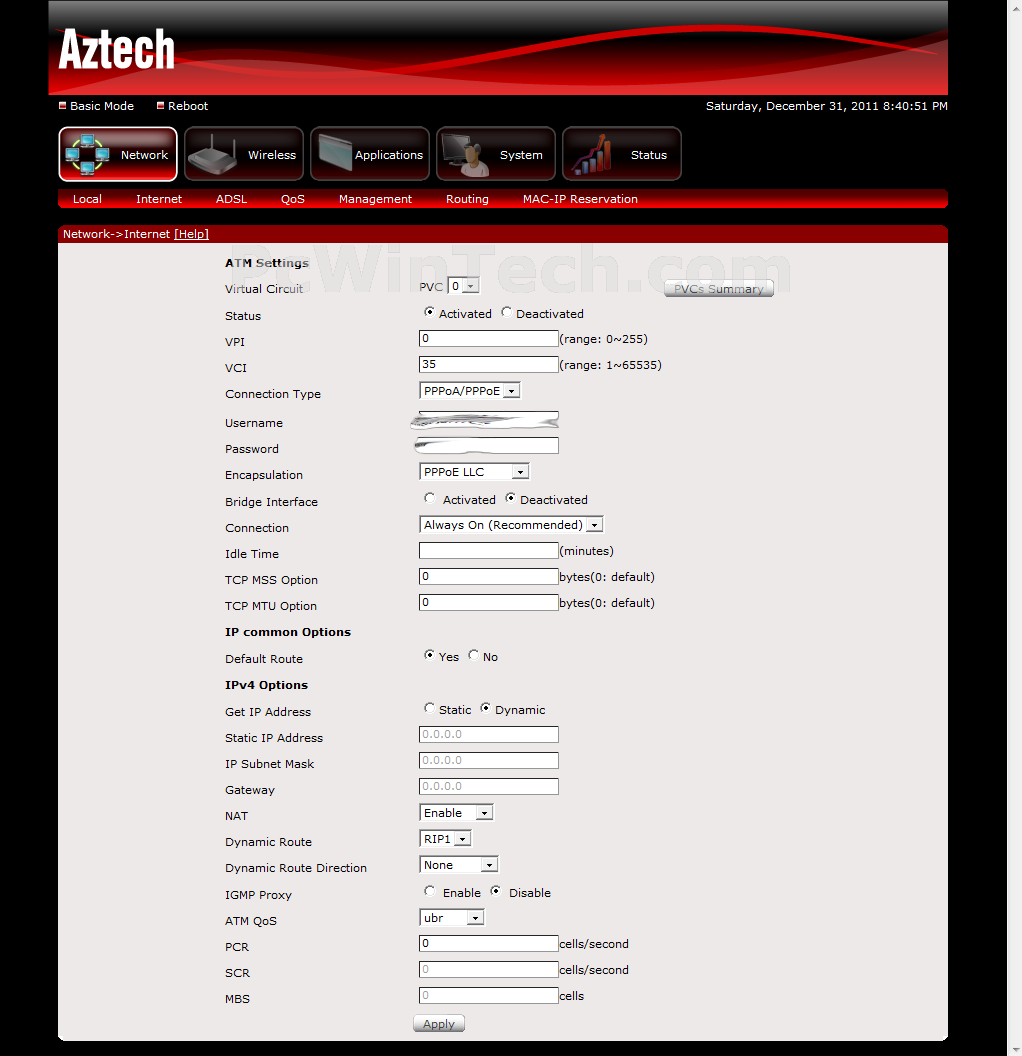Open the ADSL submenu tab

[232, 199]
